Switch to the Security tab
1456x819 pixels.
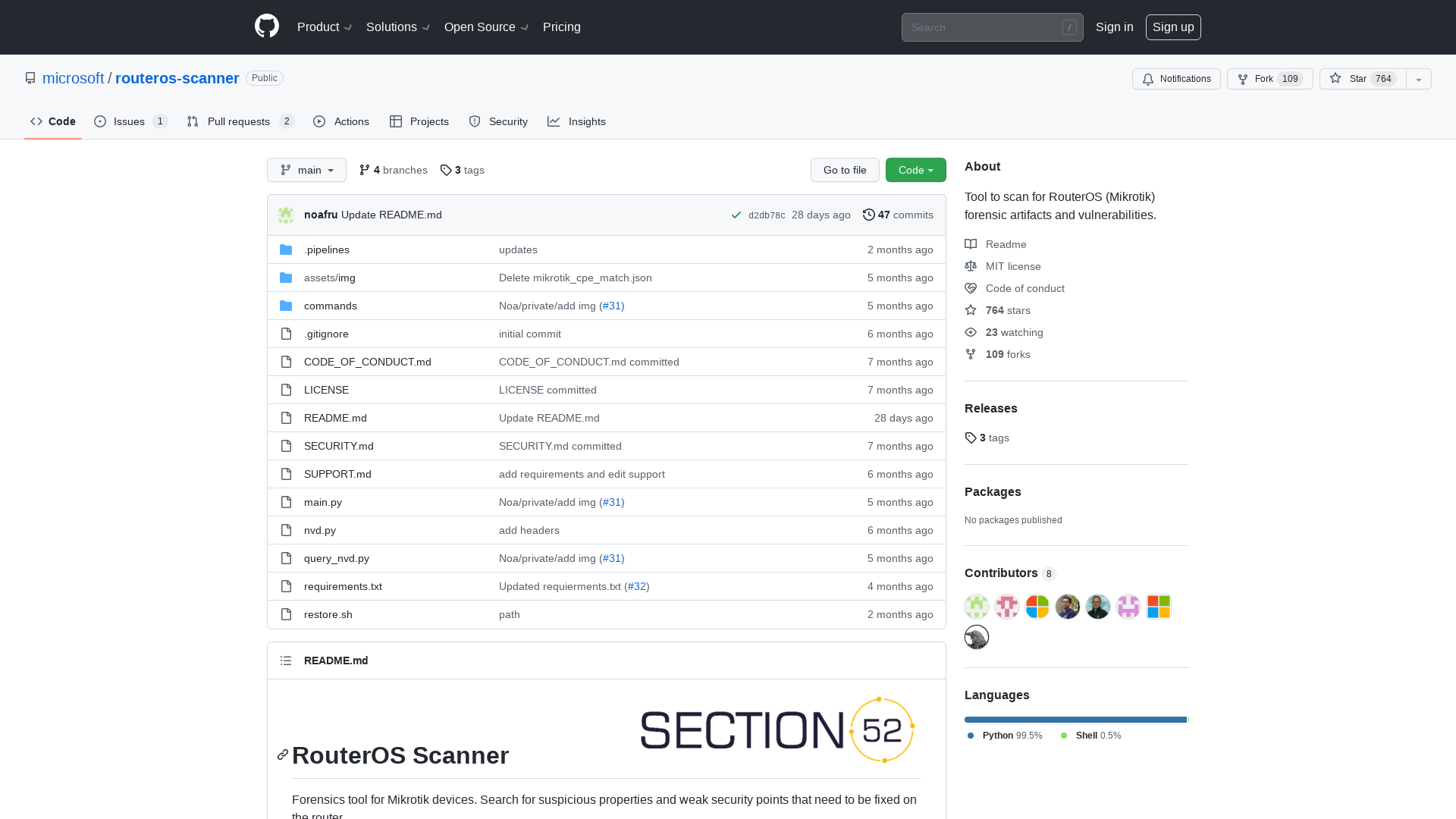tap(498, 121)
